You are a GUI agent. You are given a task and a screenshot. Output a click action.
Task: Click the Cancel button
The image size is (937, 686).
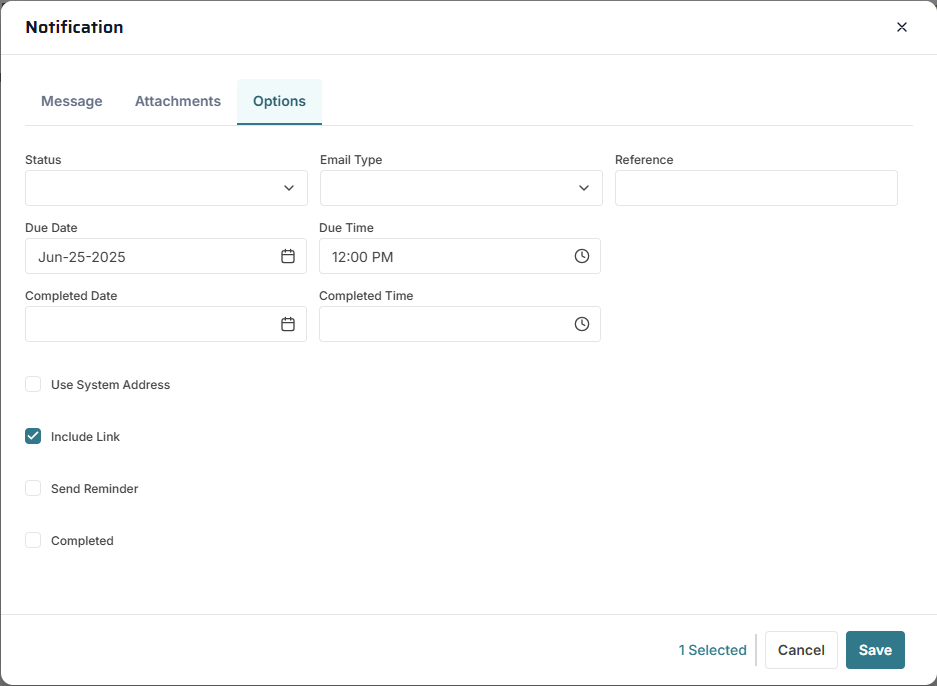point(801,650)
